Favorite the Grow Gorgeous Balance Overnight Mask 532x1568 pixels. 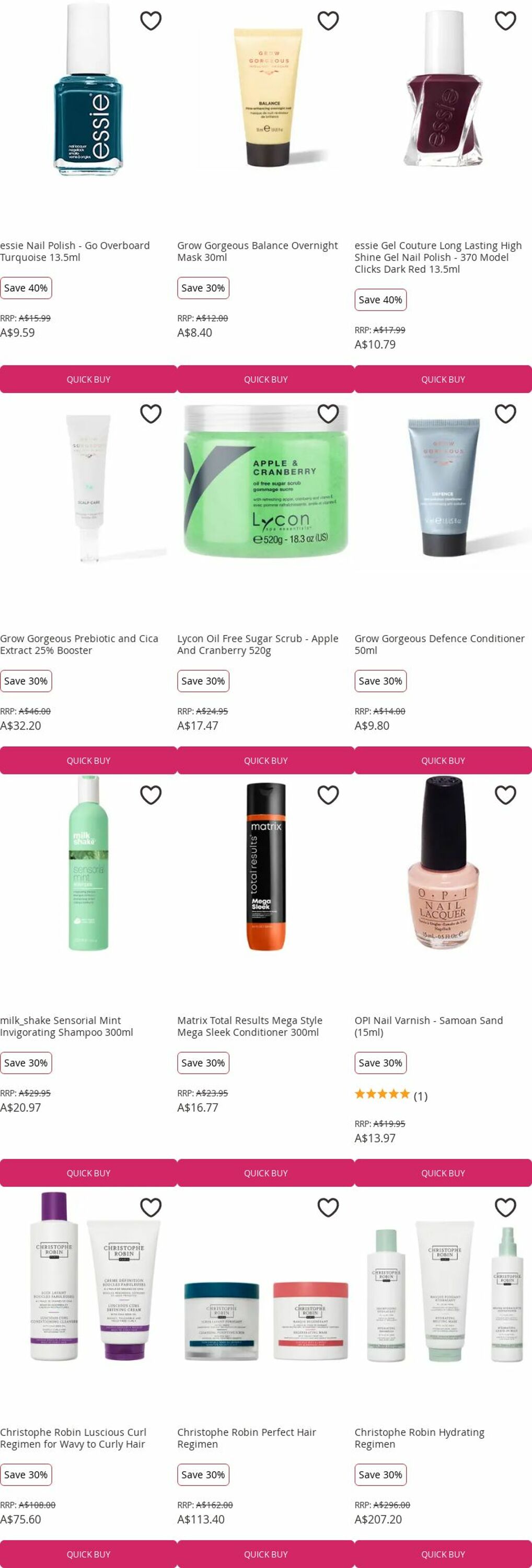pos(328,21)
